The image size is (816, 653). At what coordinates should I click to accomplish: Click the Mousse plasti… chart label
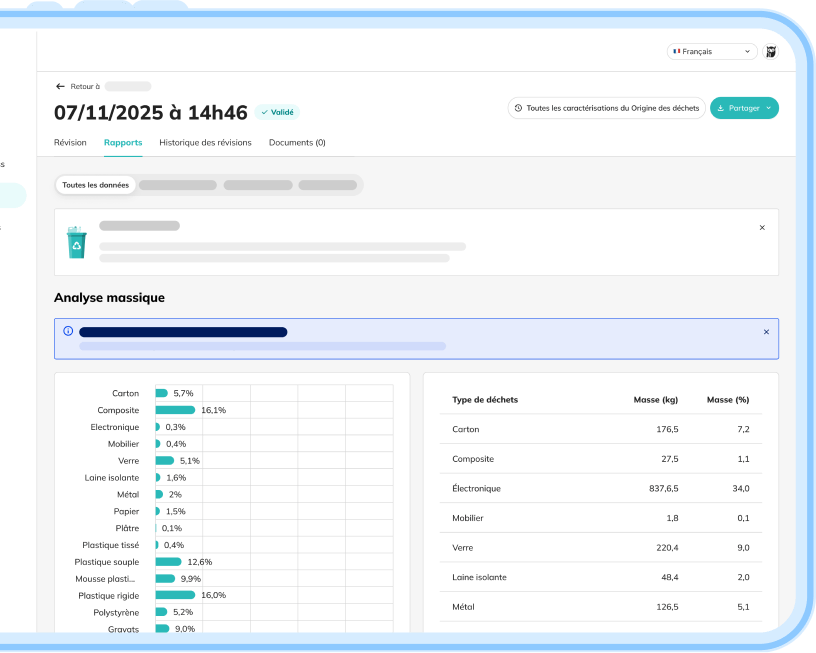click(105, 579)
